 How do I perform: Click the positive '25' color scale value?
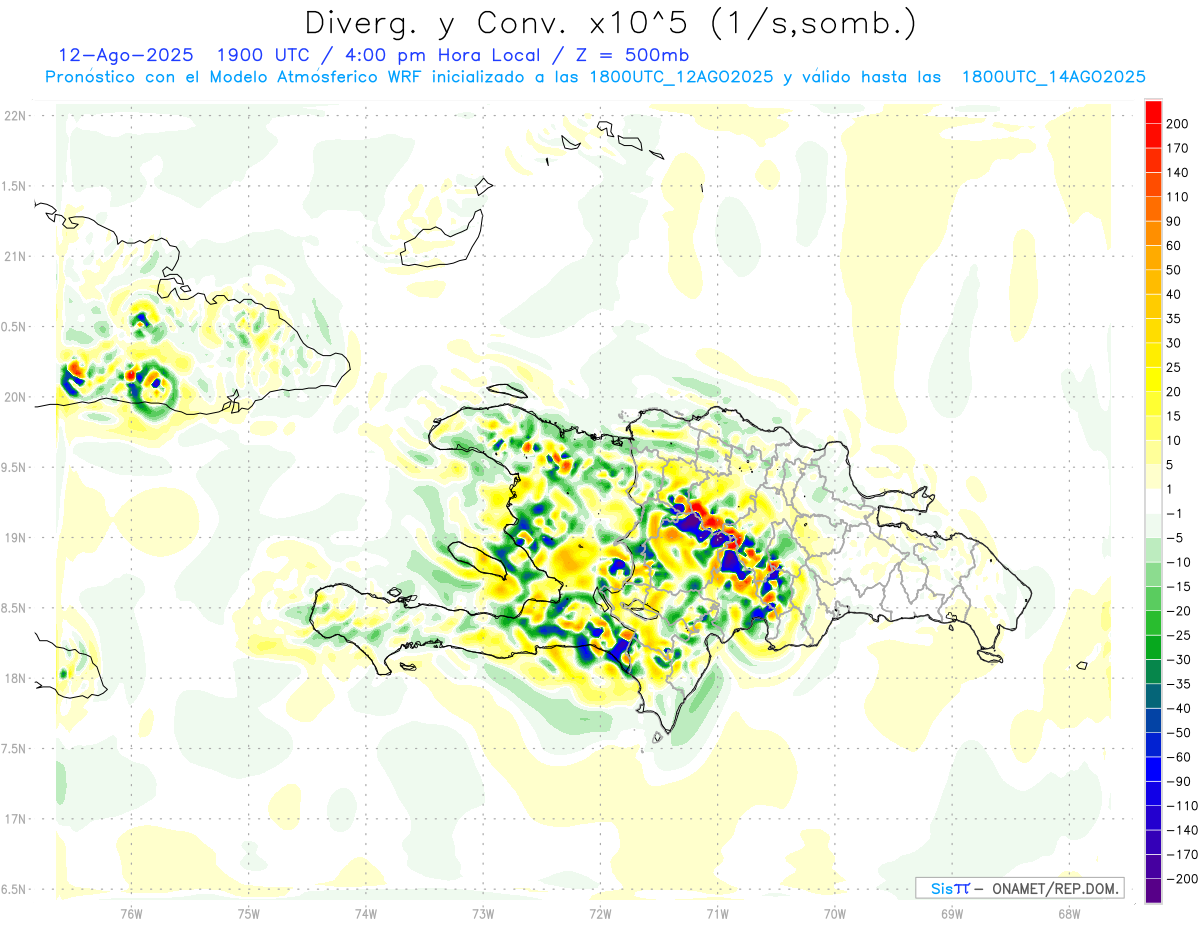pyautogui.click(x=1174, y=368)
